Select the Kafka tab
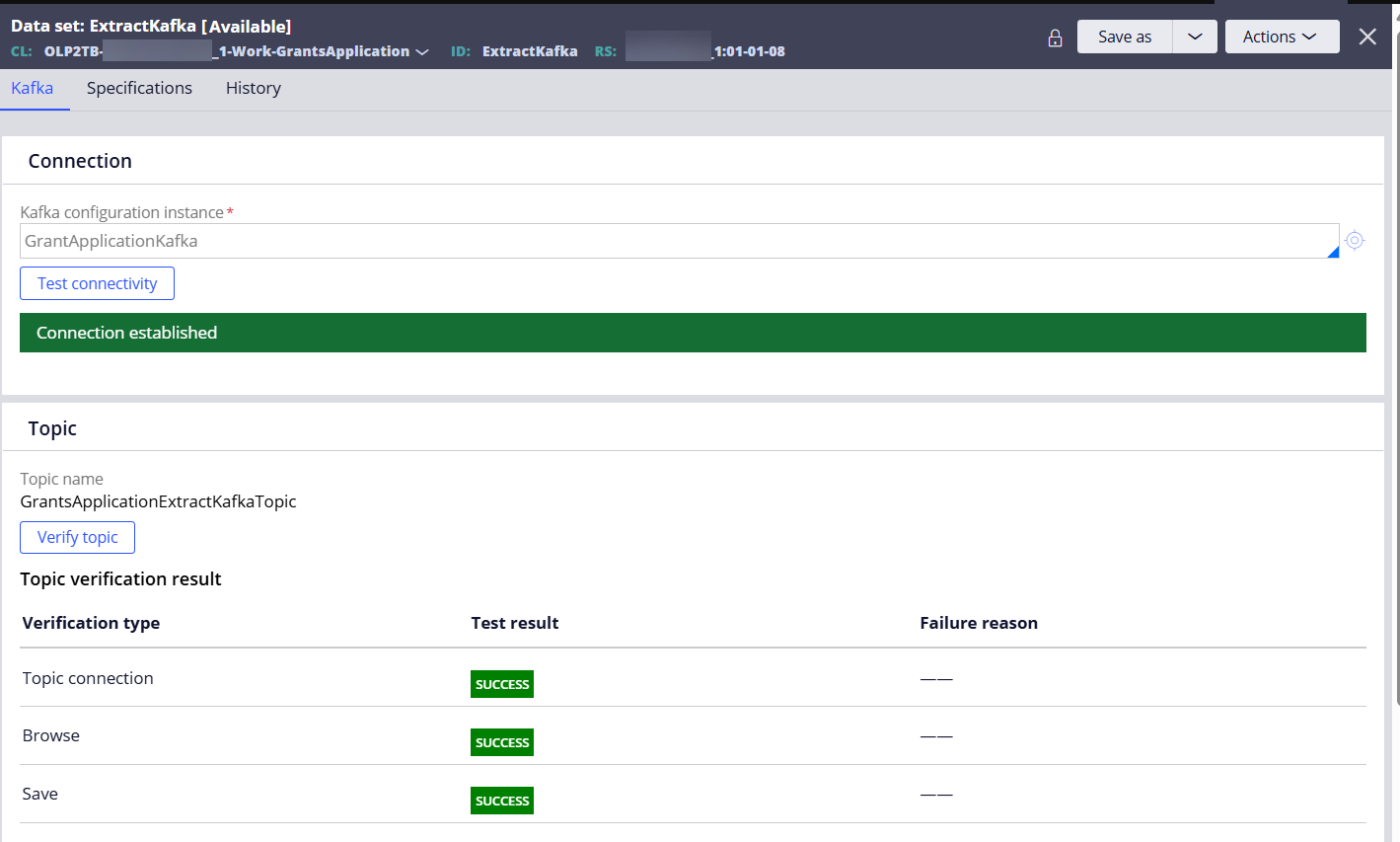The height and width of the screenshot is (842, 1400). point(33,88)
